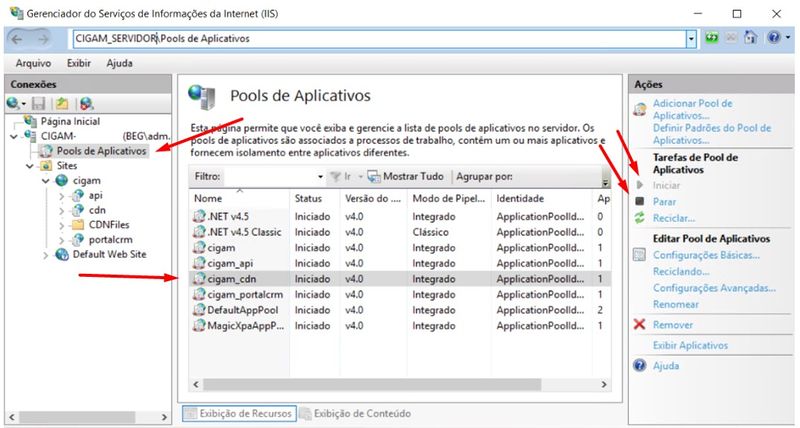800x428 pixels.
Task: Collapse the CIGAM server tree node
Action: (x=14, y=136)
